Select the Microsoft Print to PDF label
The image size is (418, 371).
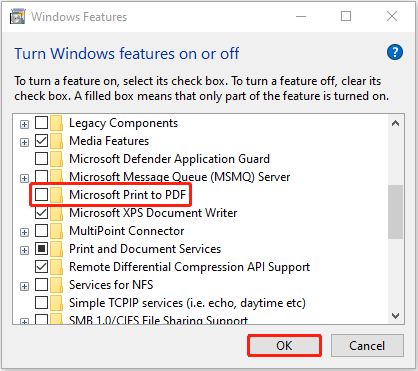coord(127,195)
